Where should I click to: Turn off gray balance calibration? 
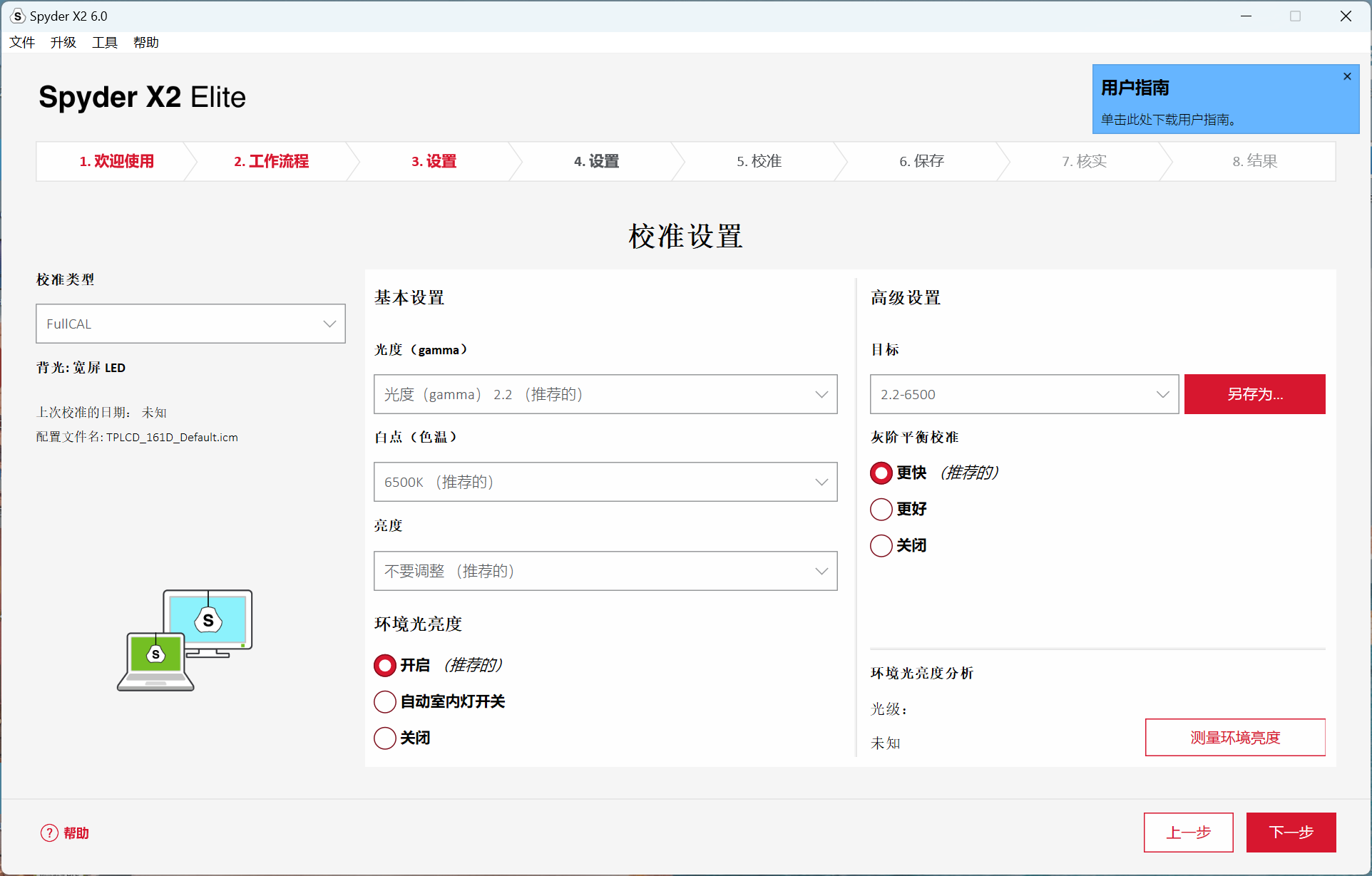[x=881, y=545]
